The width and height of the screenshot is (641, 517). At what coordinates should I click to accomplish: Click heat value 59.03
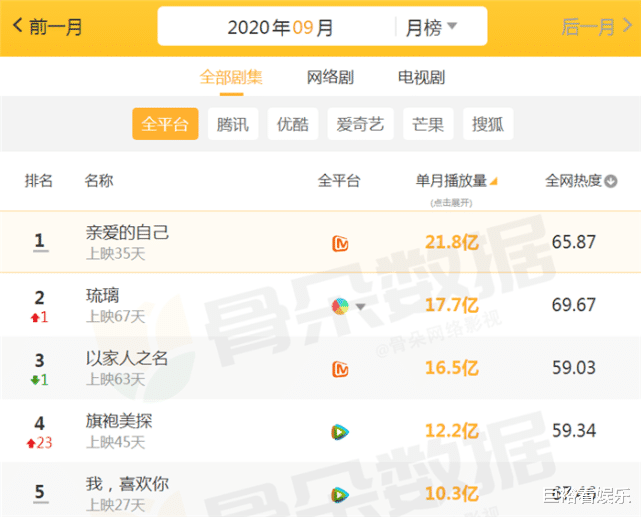[x=574, y=368]
